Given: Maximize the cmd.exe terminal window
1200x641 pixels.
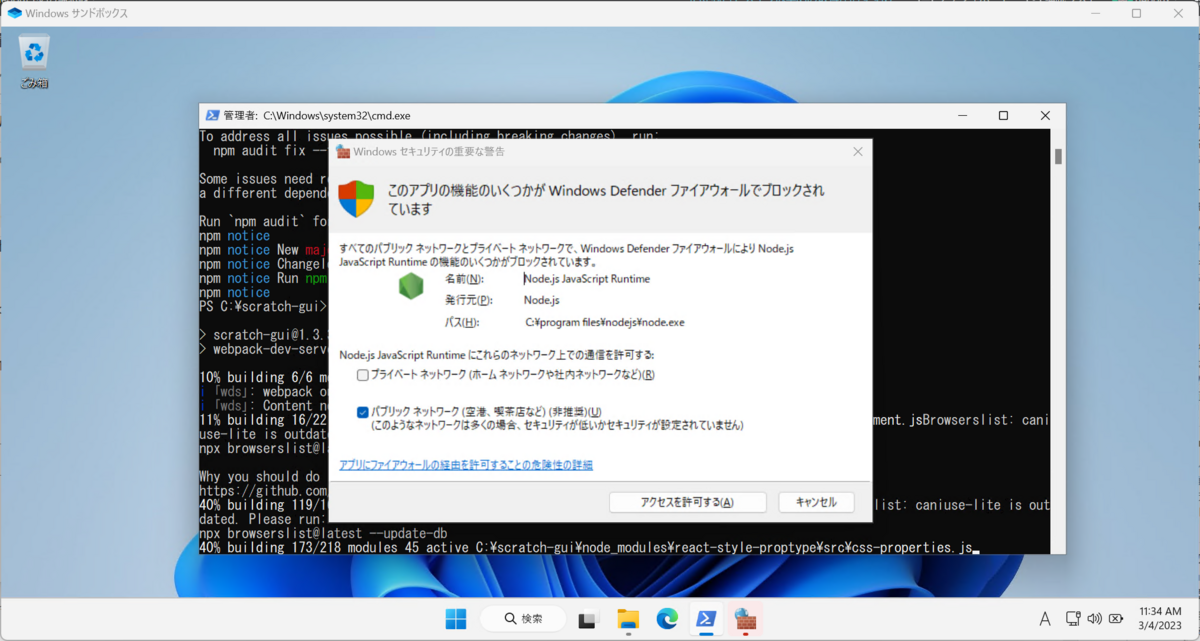Looking at the screenshot, I should 1003,116.
